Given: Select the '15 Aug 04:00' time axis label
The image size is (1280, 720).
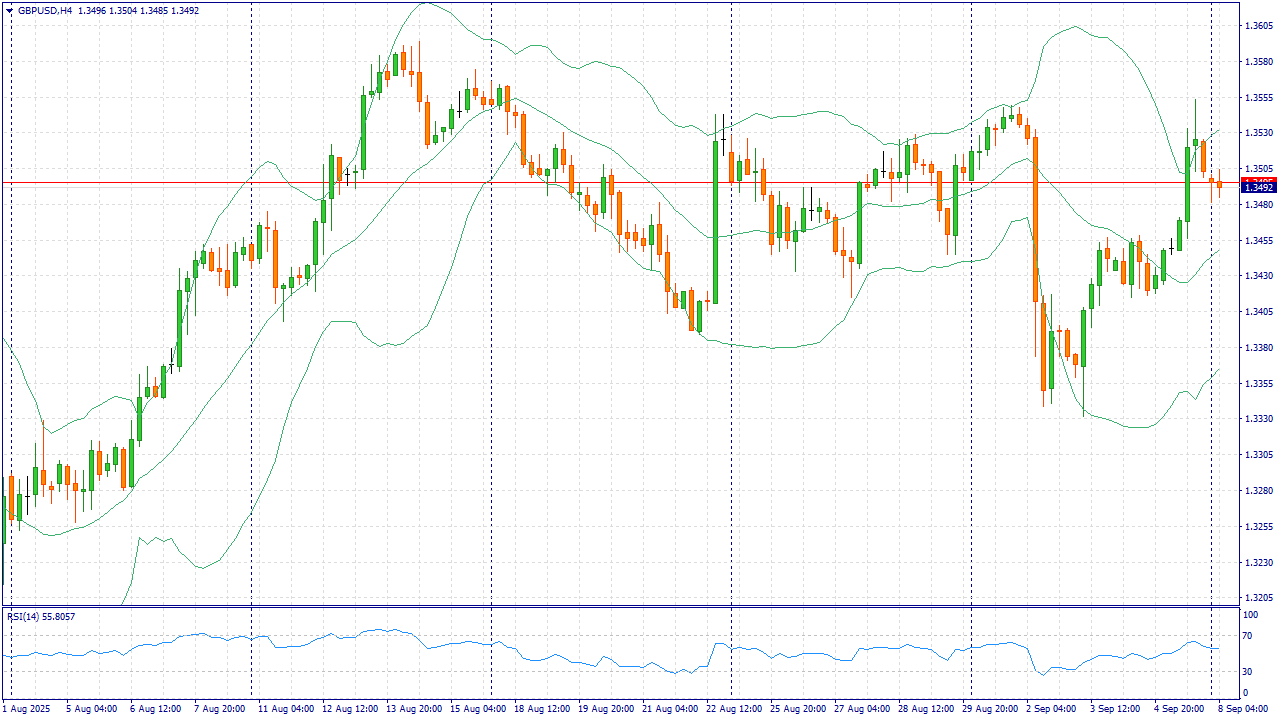Looking at the screenshot, I should [x=478, y=708].
